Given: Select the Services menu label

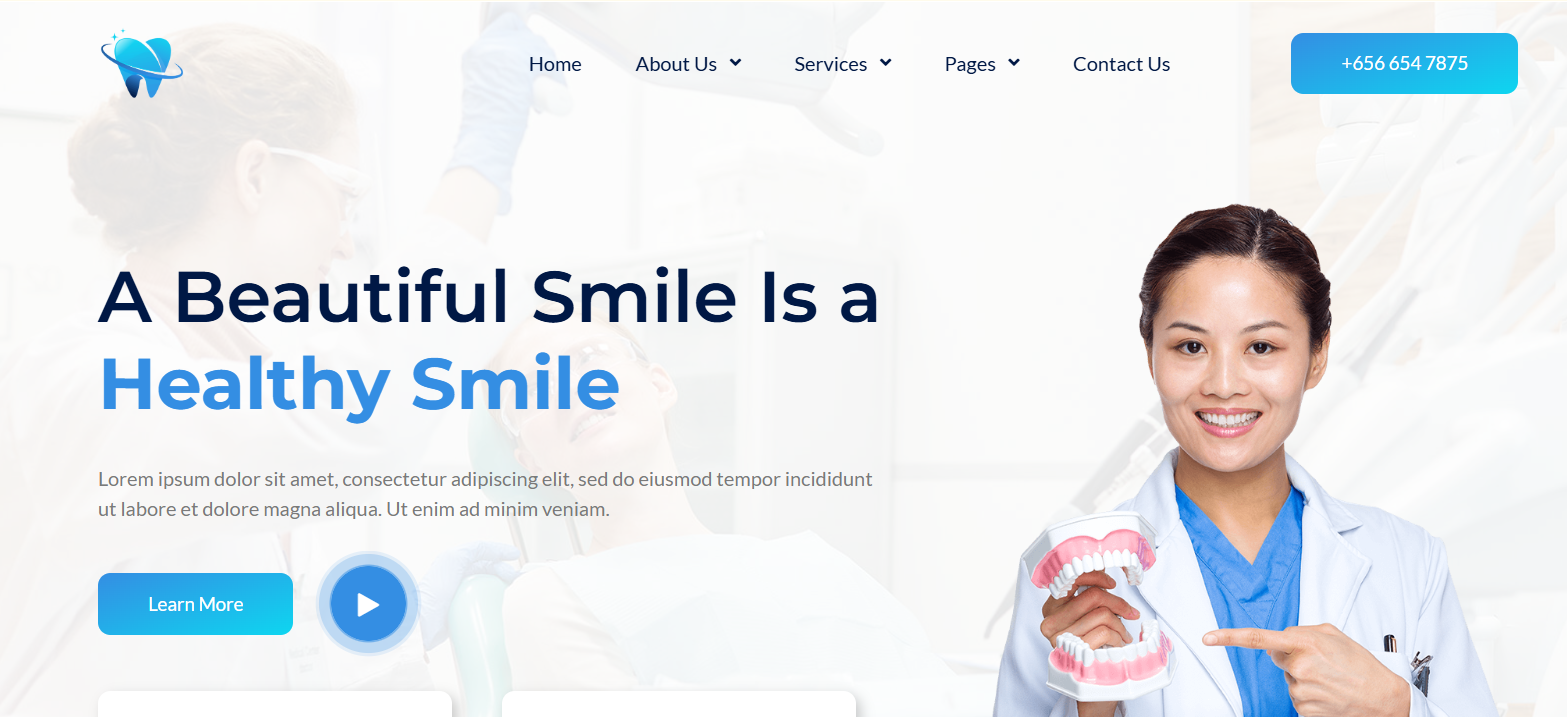Looking at the screenshot, I should (830, 64).
